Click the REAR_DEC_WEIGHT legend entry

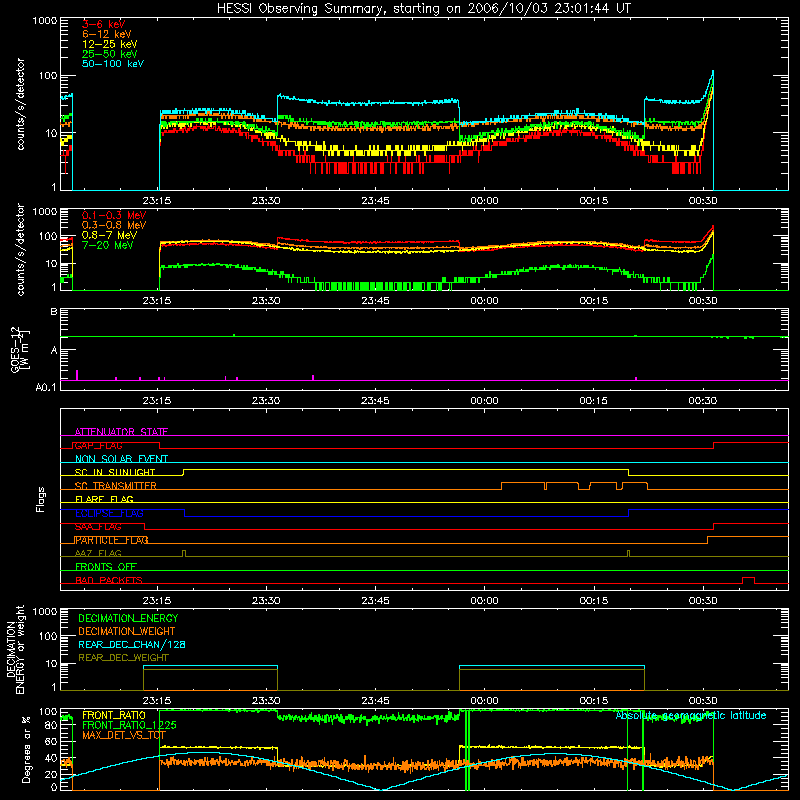point(123,658)
